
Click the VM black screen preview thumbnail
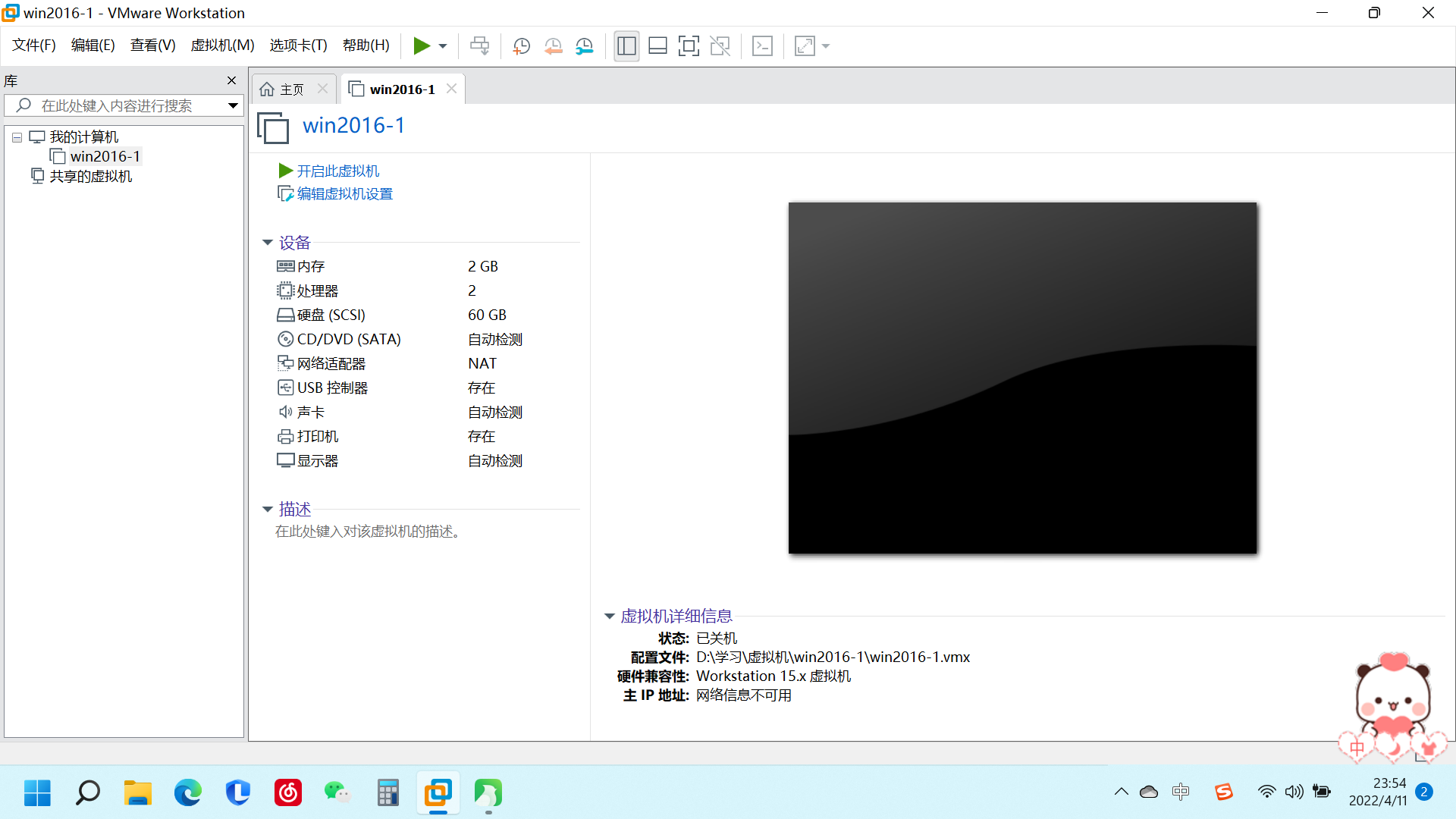[x=1022, y=377]
